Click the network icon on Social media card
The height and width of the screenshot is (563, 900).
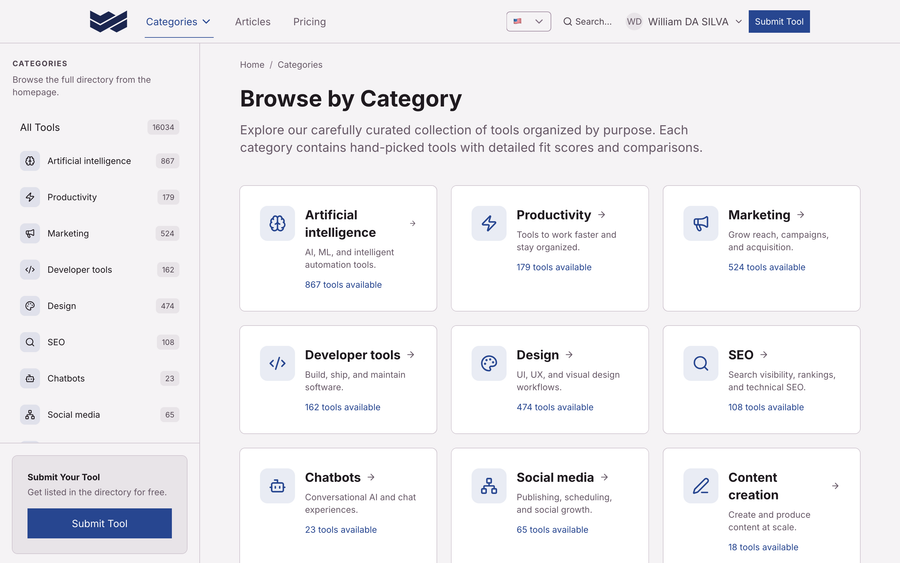click(489, 486)
